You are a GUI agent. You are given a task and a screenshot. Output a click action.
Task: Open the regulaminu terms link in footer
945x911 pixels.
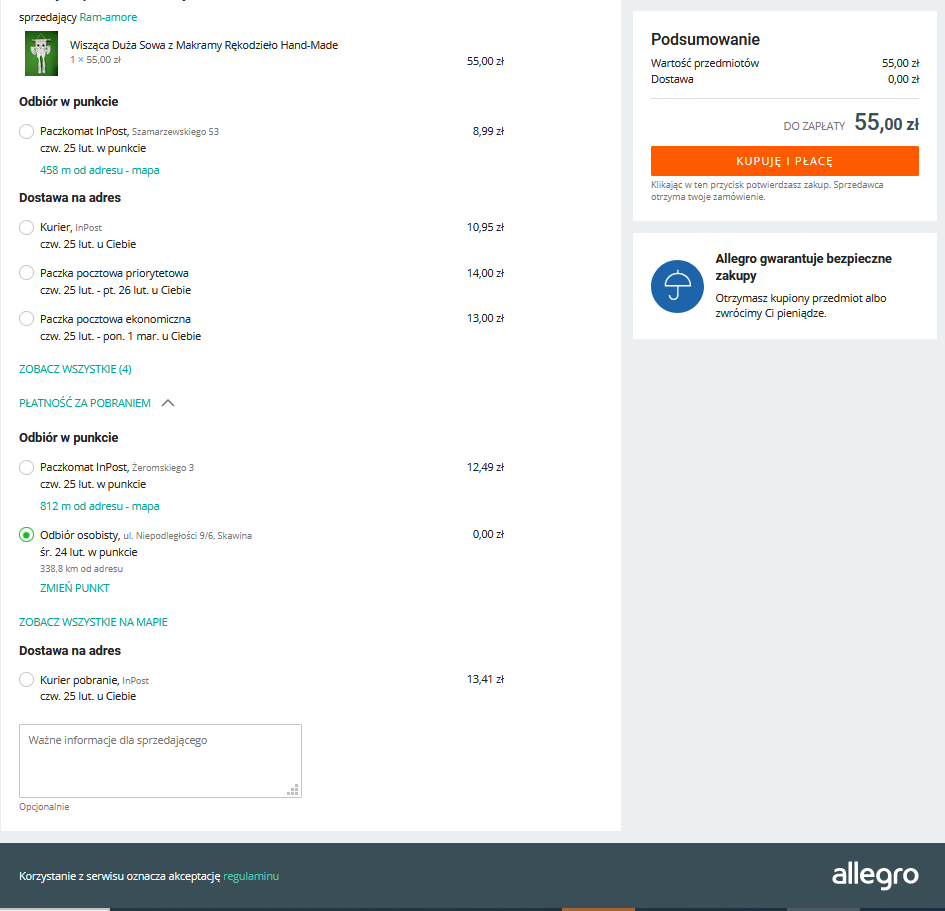251,876
